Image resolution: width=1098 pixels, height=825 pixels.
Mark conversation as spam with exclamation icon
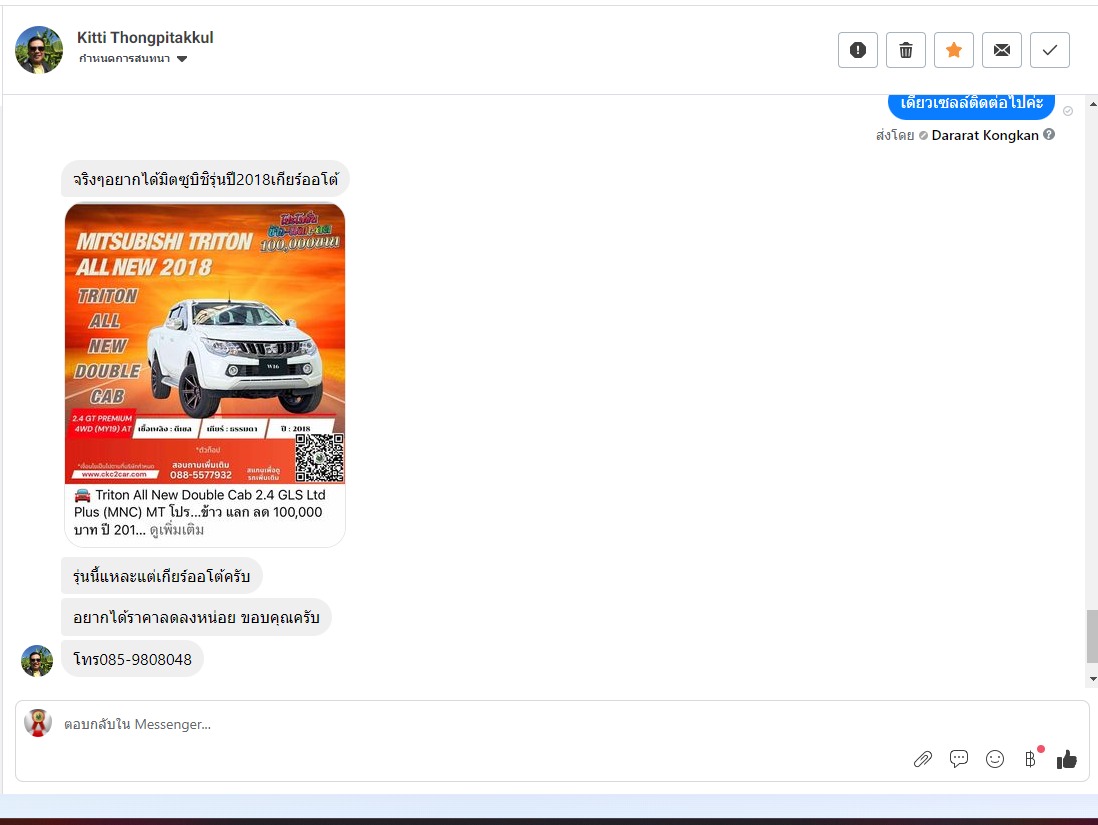[x=857, y=50]
